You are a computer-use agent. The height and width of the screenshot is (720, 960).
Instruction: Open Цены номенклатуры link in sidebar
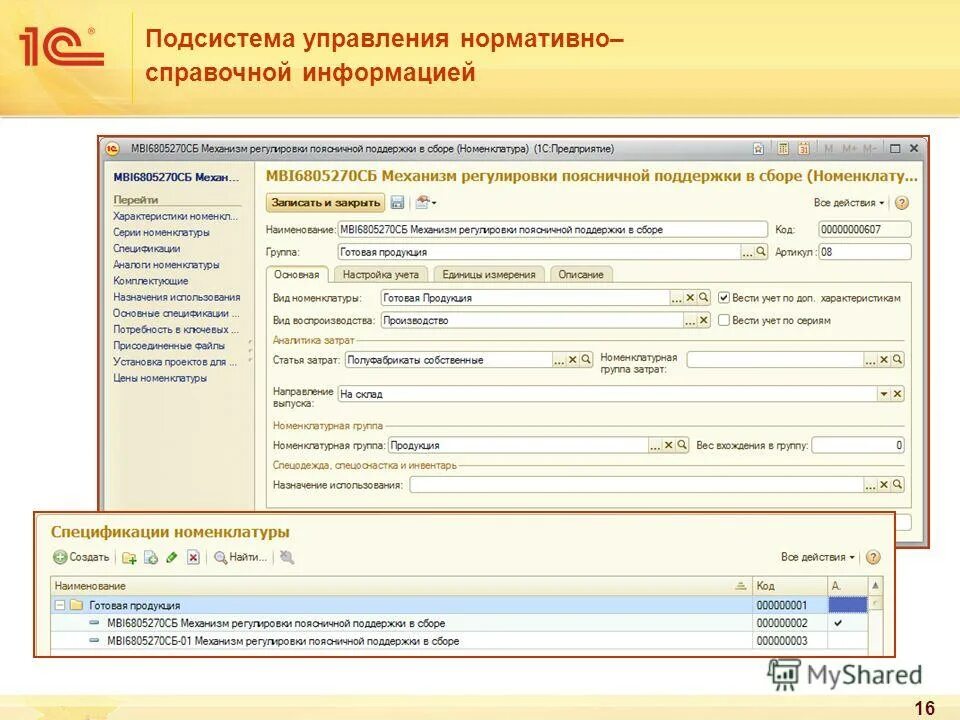(x=160, y=378)
